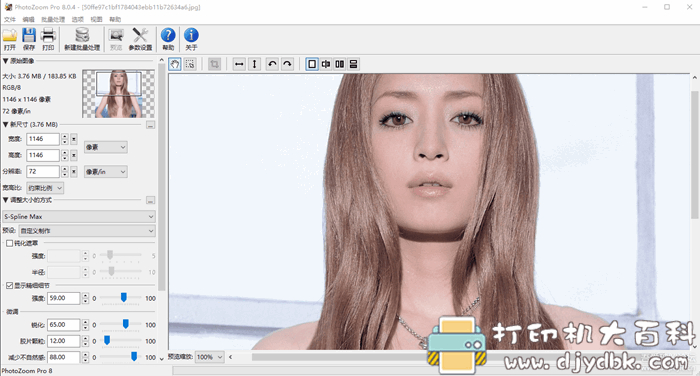Click the 分辨率 resolution field showing 72
The height and width of the screenshot is (376, 700).
42,171
